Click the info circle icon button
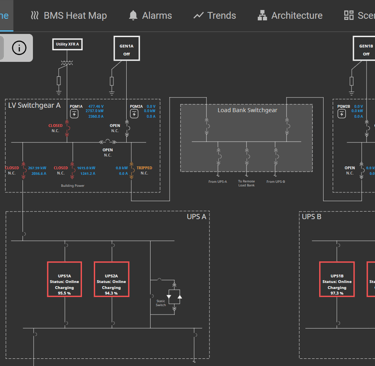 19,48
